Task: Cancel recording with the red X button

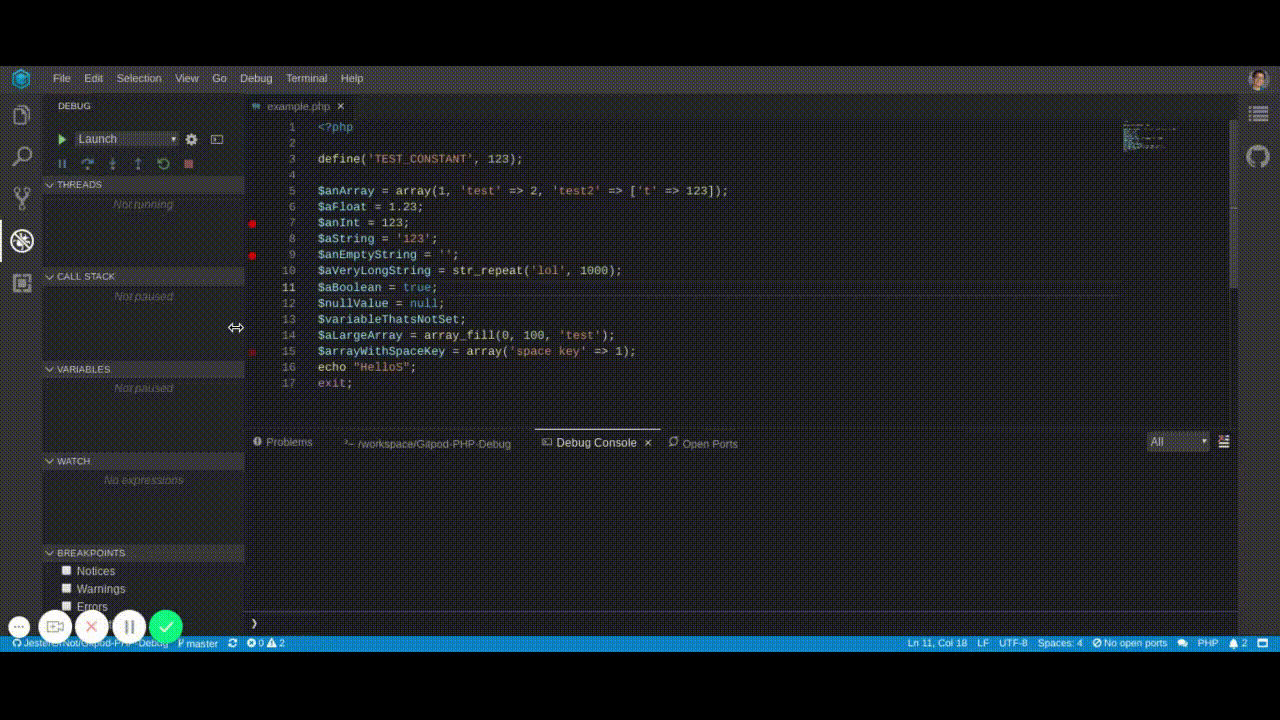Action: (x=91, y=627)
